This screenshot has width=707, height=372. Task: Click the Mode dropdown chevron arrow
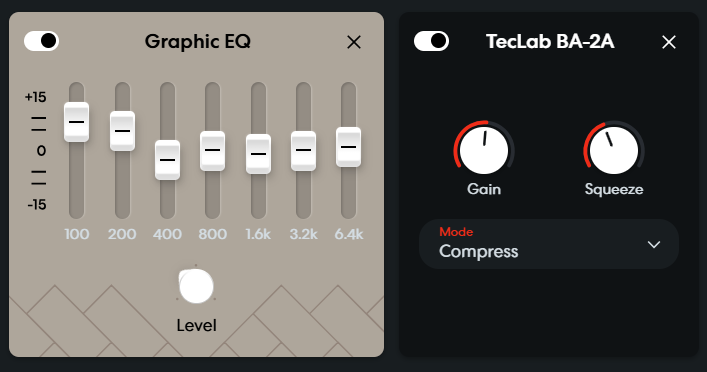point(654,244)
